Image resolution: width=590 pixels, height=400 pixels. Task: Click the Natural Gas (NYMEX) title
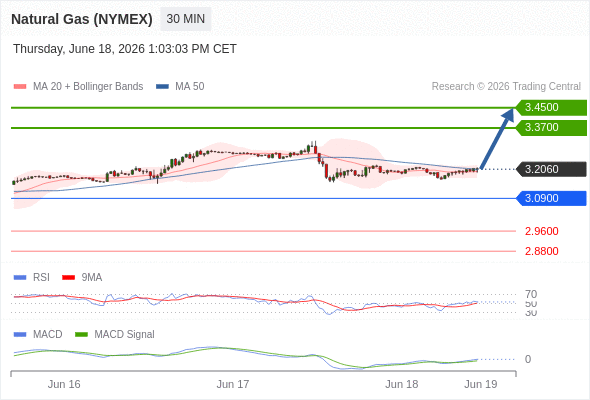pyautogui.click(x=82, y=19)
